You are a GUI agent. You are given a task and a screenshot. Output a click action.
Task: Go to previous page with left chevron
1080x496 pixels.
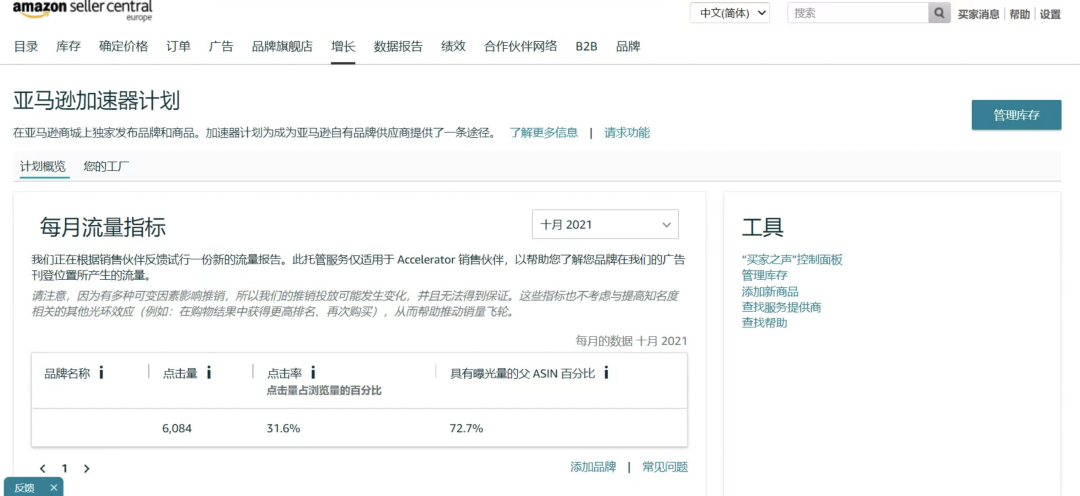click(x=43, y=468)
